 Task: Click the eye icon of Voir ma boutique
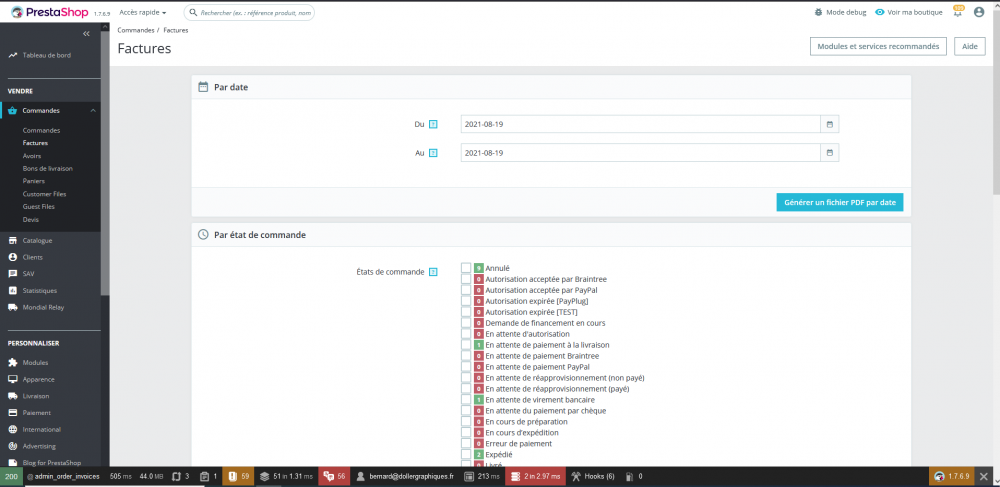point(880,12)
